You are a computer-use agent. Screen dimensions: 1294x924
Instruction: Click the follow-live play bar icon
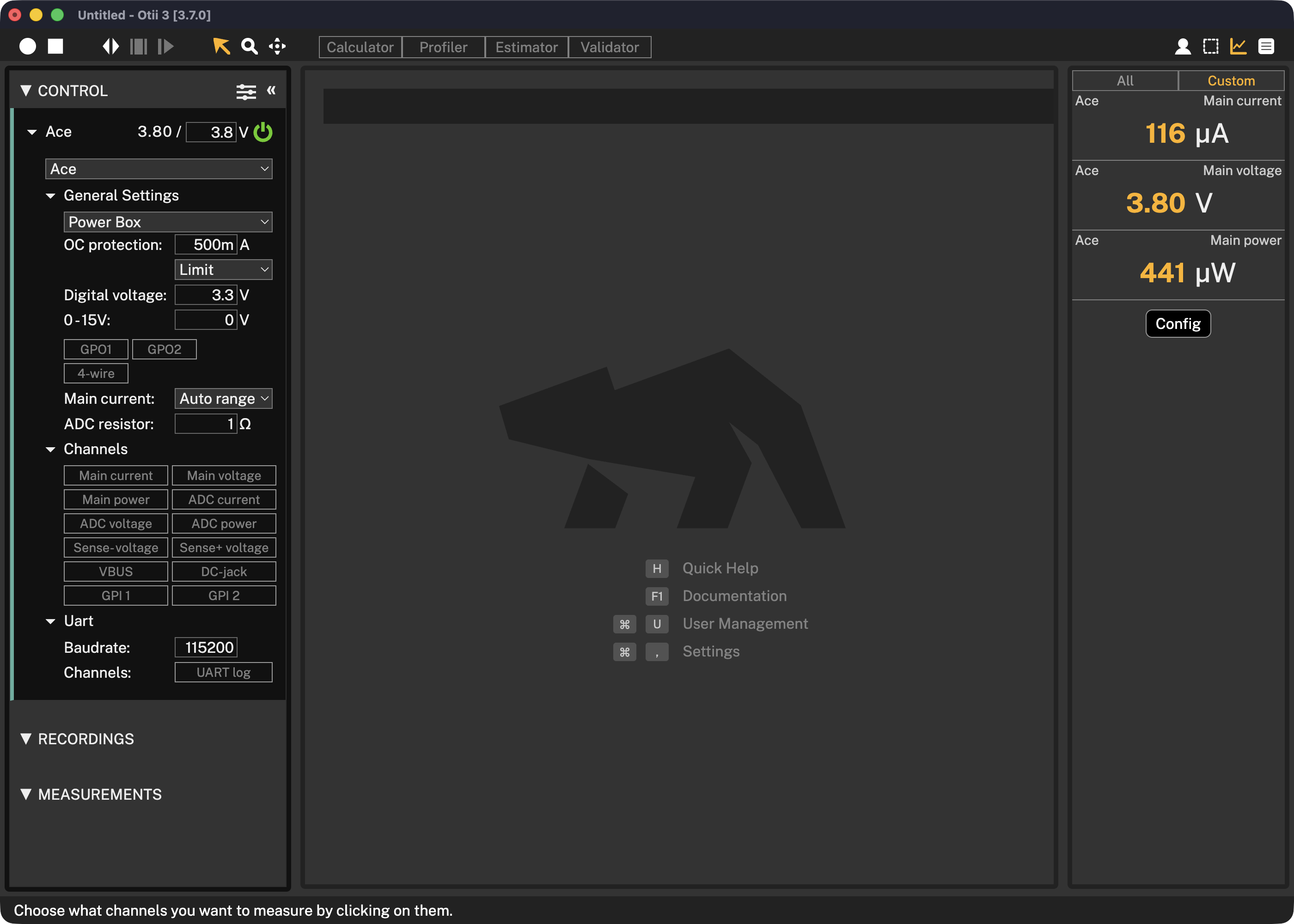(x=165, y=47)
